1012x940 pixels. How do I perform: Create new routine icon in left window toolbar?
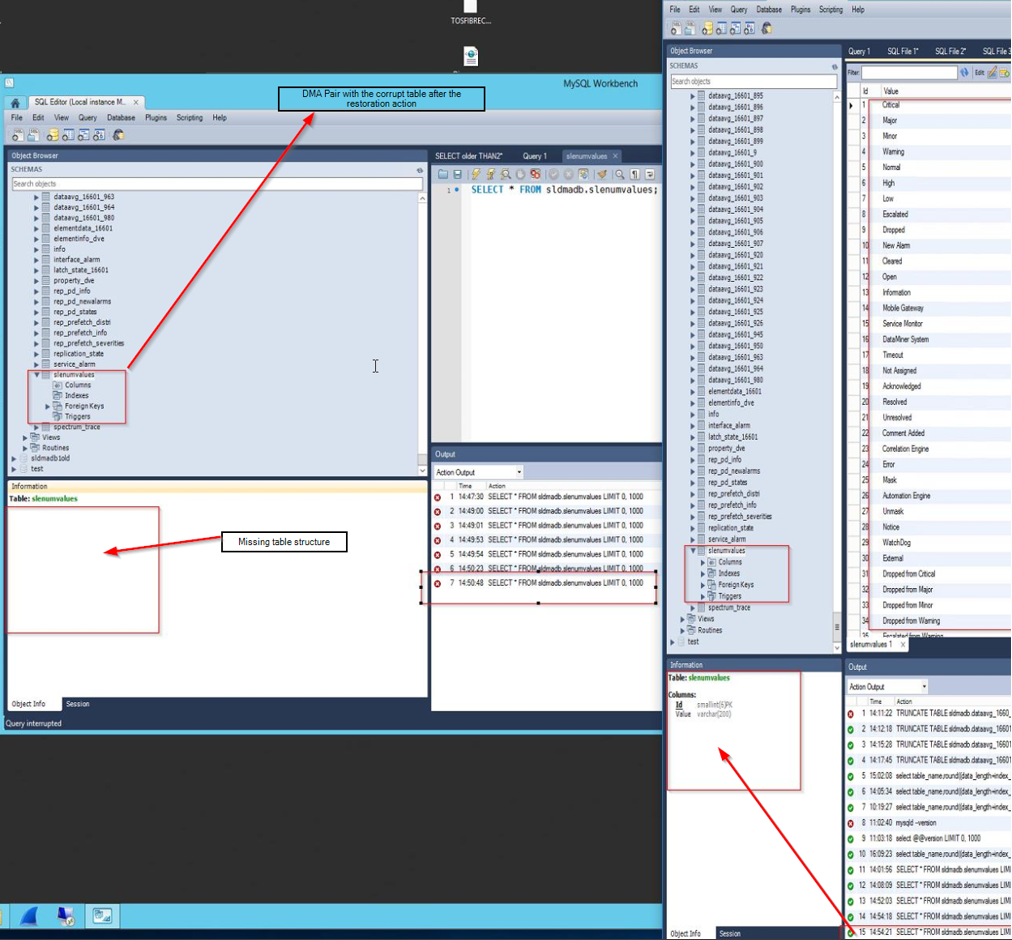point(99,135)
